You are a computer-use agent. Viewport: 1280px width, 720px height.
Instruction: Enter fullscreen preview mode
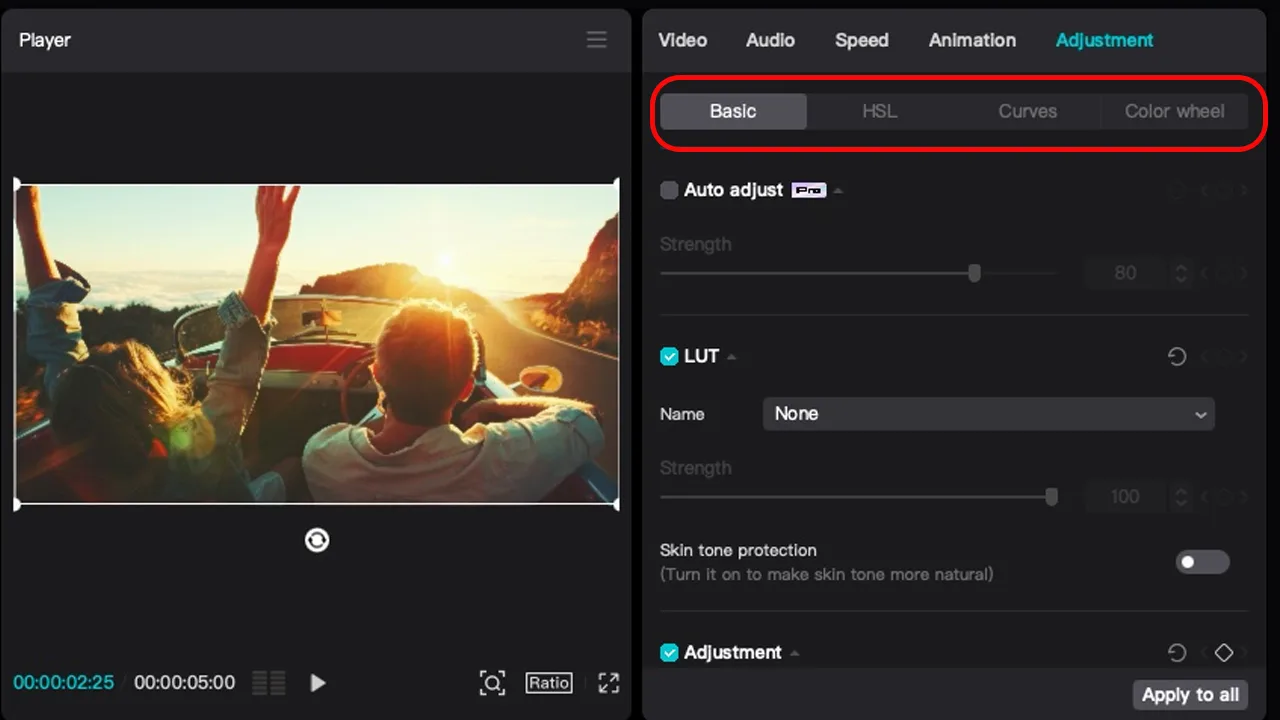(x=608, y=683)
